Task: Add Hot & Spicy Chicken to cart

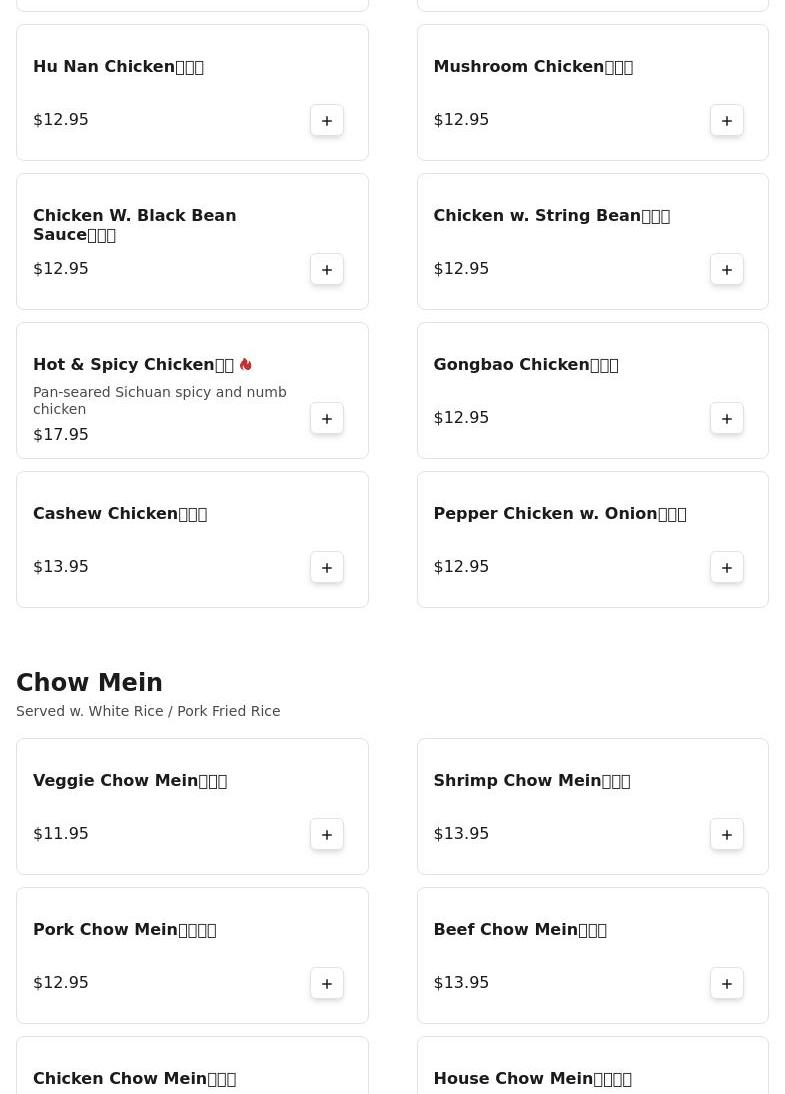Action: pos(327,419)
